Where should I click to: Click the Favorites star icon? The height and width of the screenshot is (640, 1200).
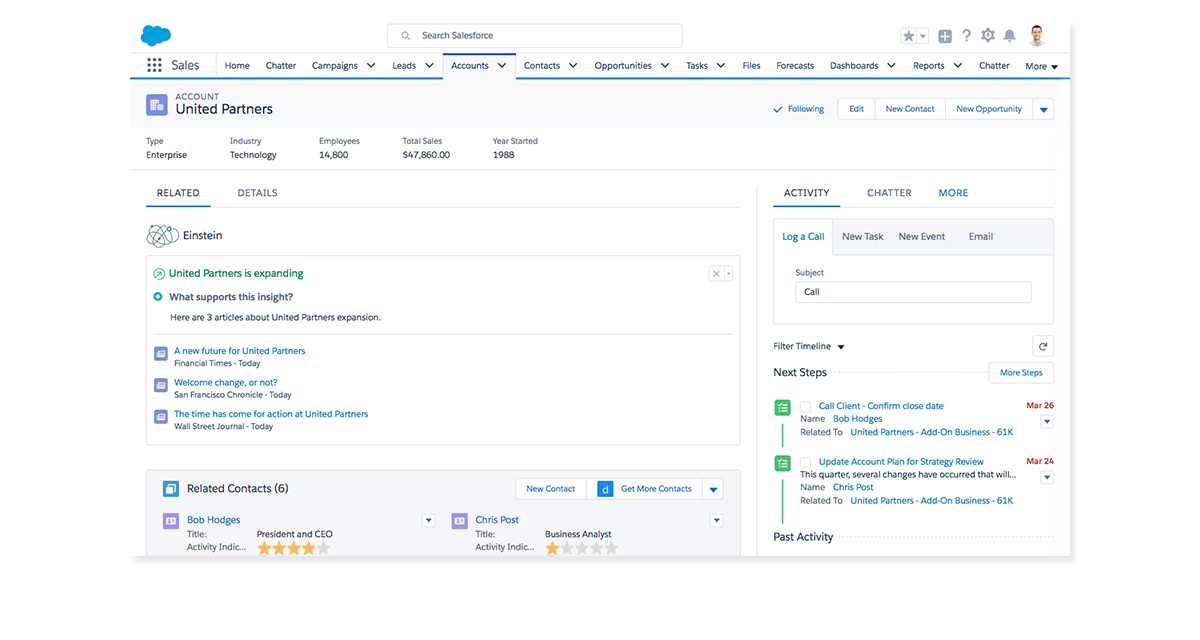909,36
